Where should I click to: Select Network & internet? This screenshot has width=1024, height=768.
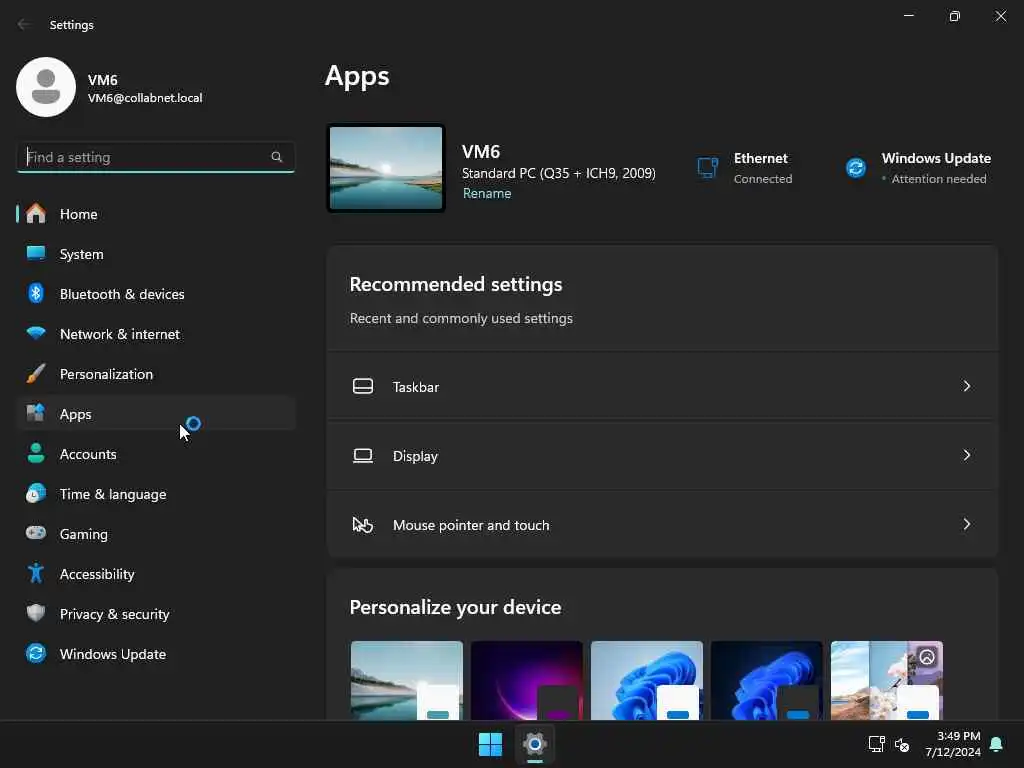pos(156,333)
